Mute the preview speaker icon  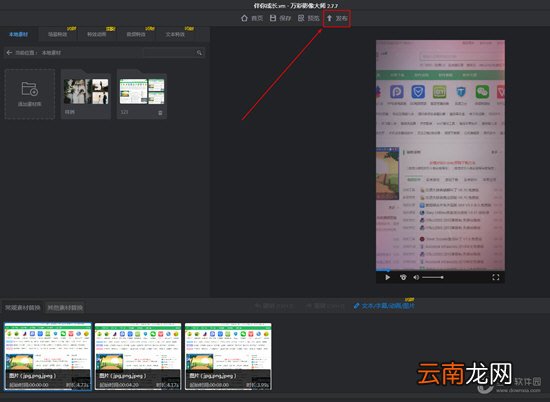(416, 277)
